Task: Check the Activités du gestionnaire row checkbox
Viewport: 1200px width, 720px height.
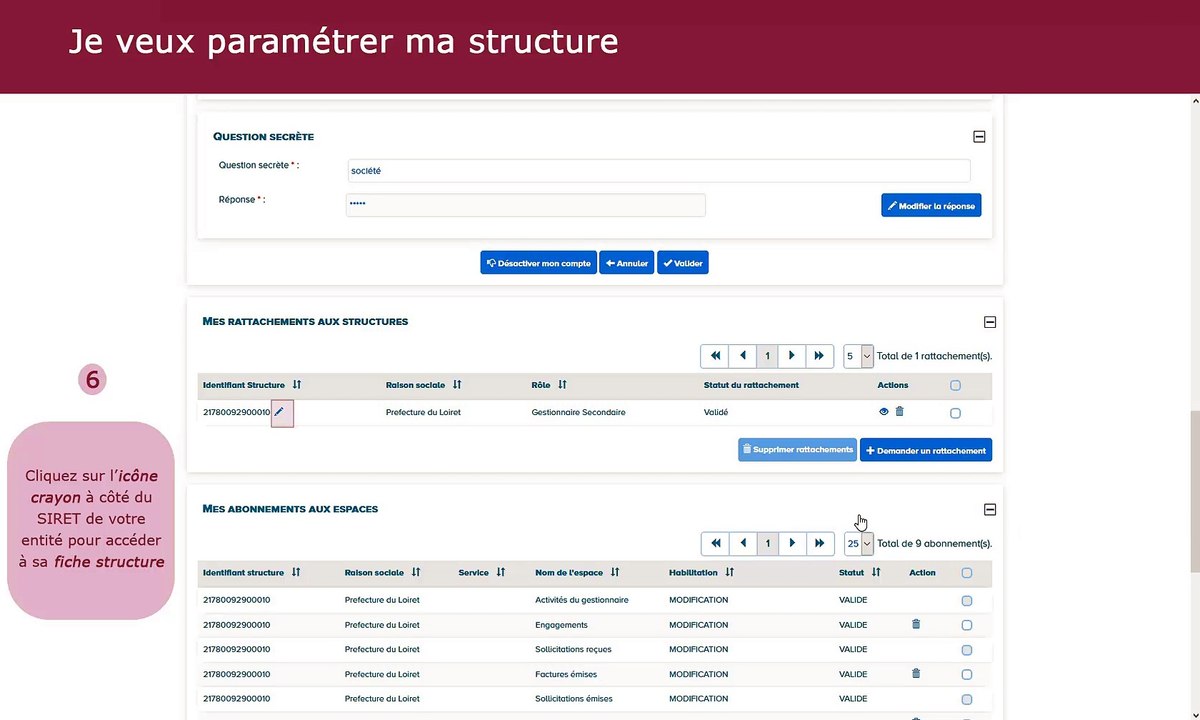Action: tap(966, 601)
